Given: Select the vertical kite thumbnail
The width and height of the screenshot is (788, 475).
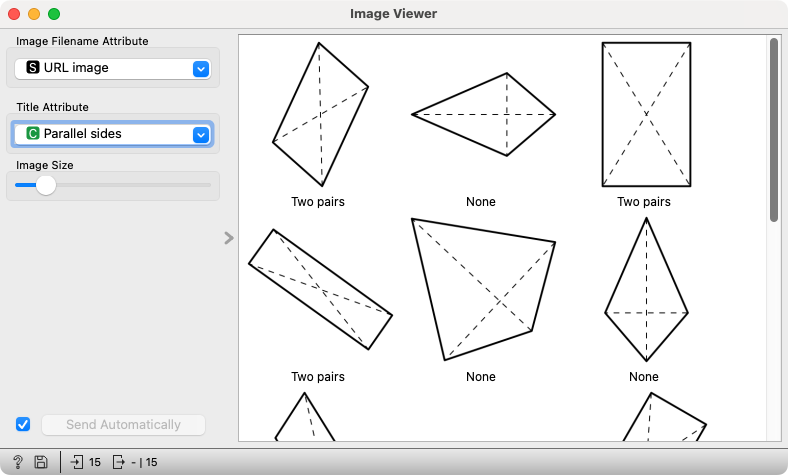Looking at the screenshot, I should (646, 290).
